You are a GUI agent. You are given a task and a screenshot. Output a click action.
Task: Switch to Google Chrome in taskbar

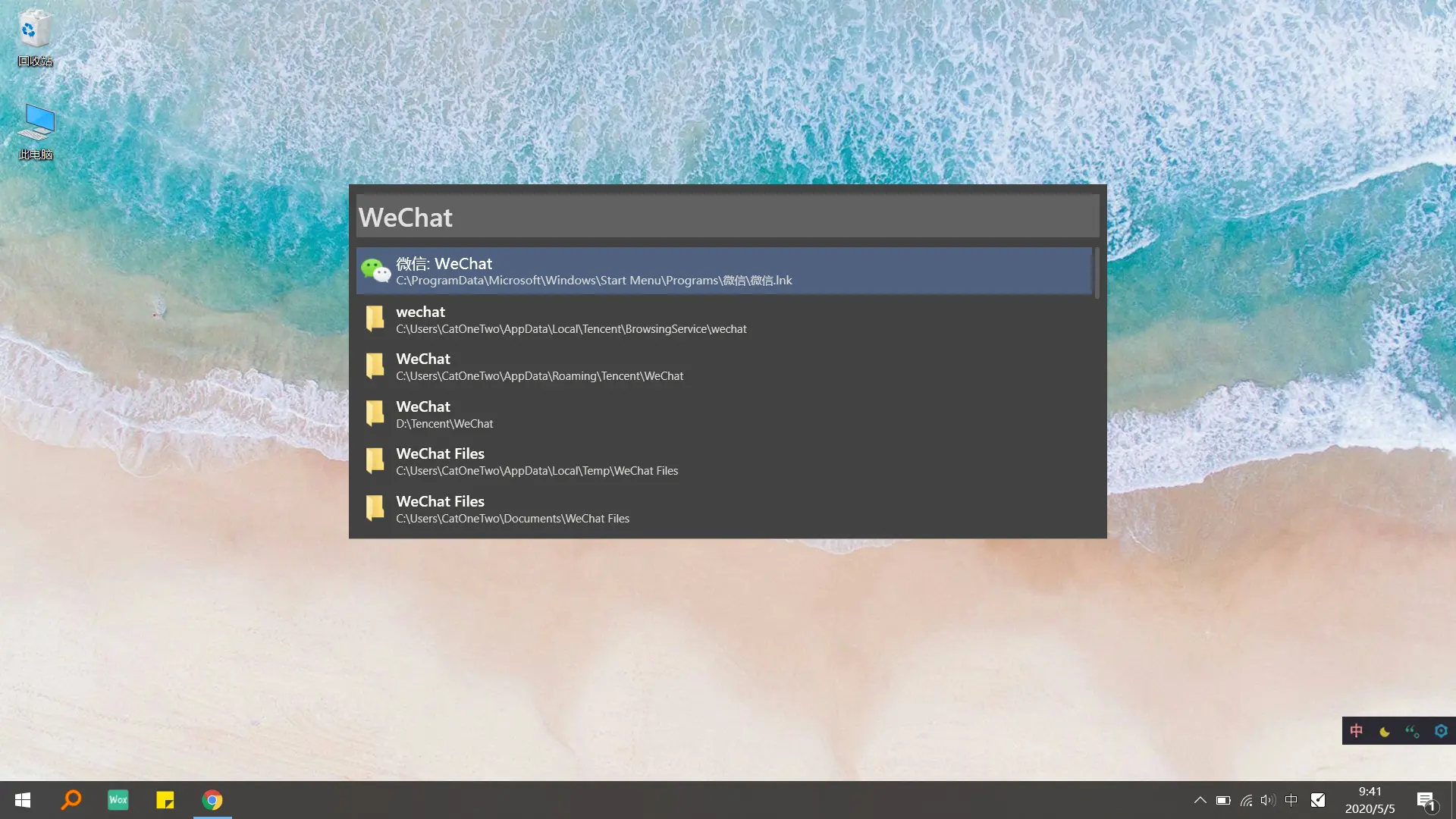pyautogui.click(x=212, y=800)
